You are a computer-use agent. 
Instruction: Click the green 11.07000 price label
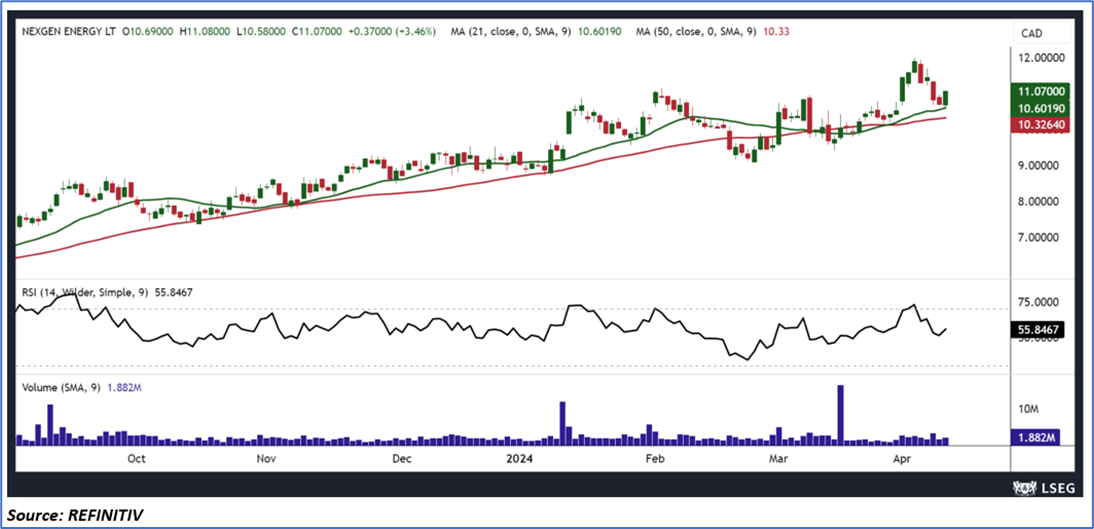(x=1040, y=91)
